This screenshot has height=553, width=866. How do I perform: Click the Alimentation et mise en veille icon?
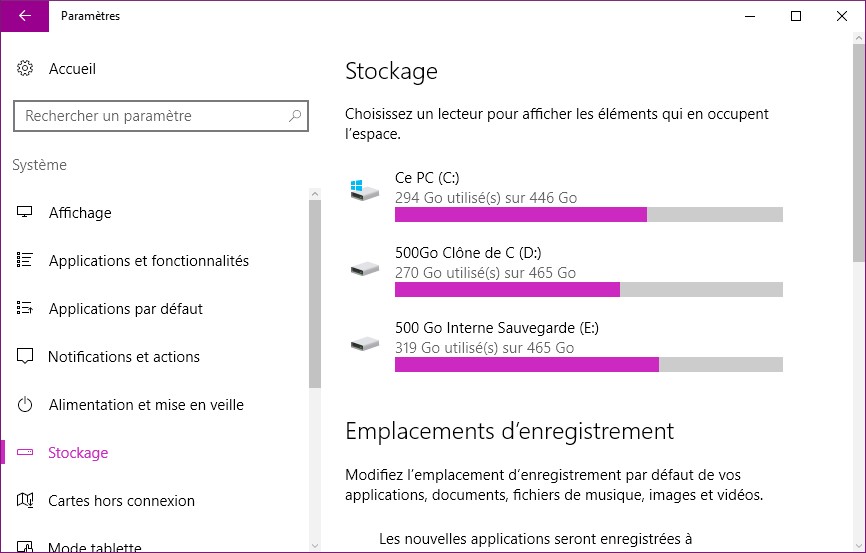25,405
